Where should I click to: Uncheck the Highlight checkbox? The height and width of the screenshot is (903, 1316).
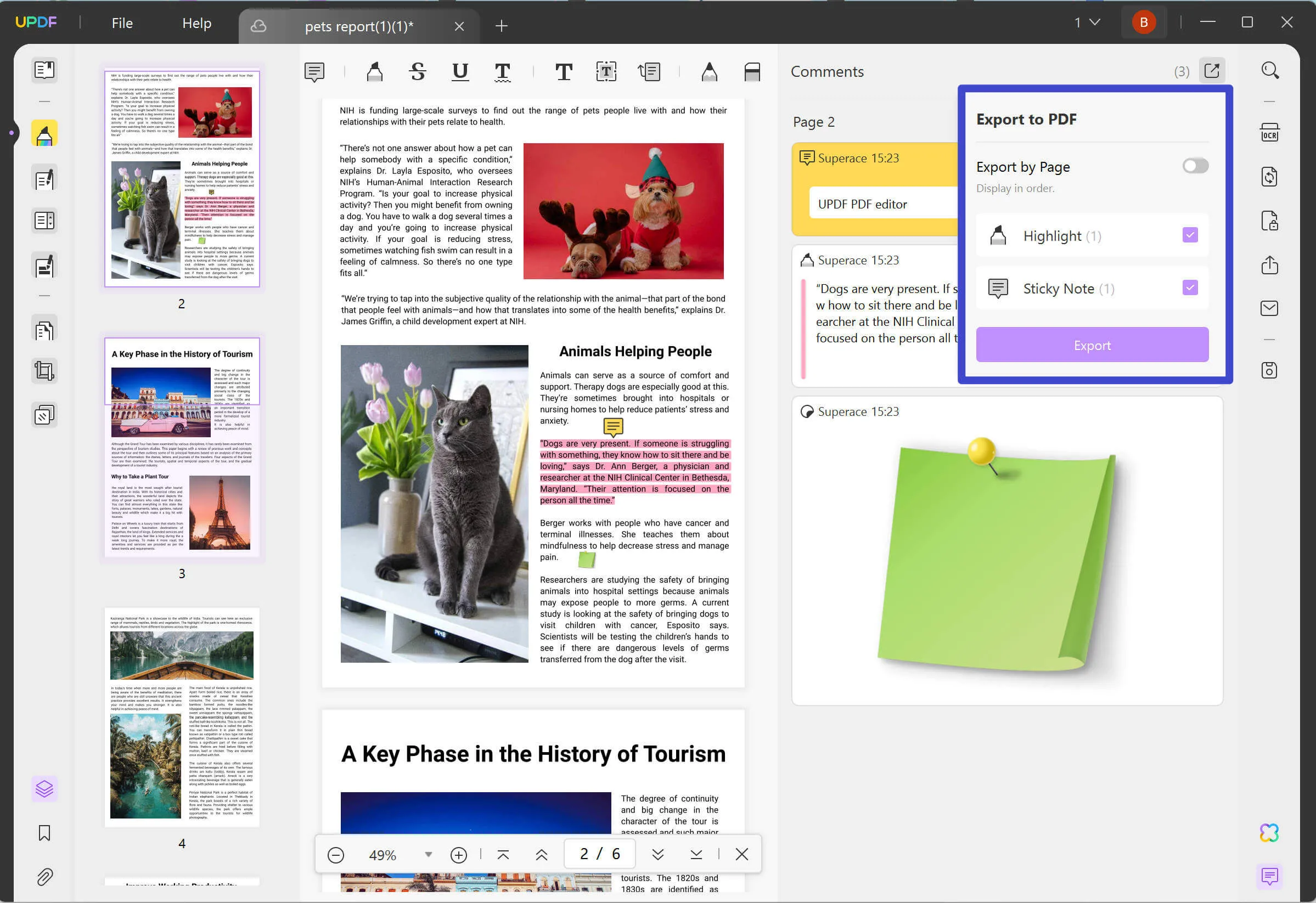[x=1190, y=235]
